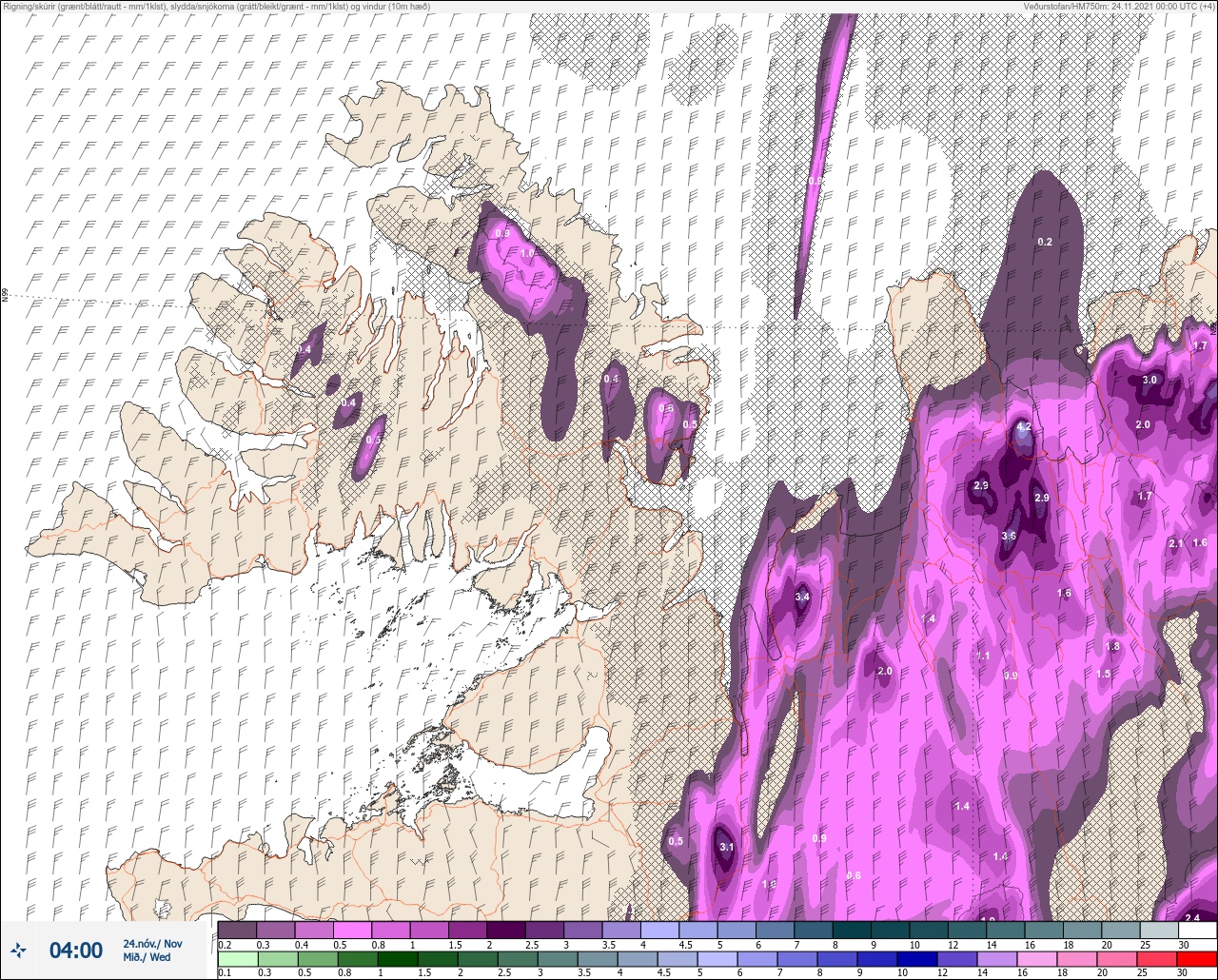This screenshot has width=1218, height=980.
Task: Click the red rain legend swatch labeled 30
Action: point(1196,959)
